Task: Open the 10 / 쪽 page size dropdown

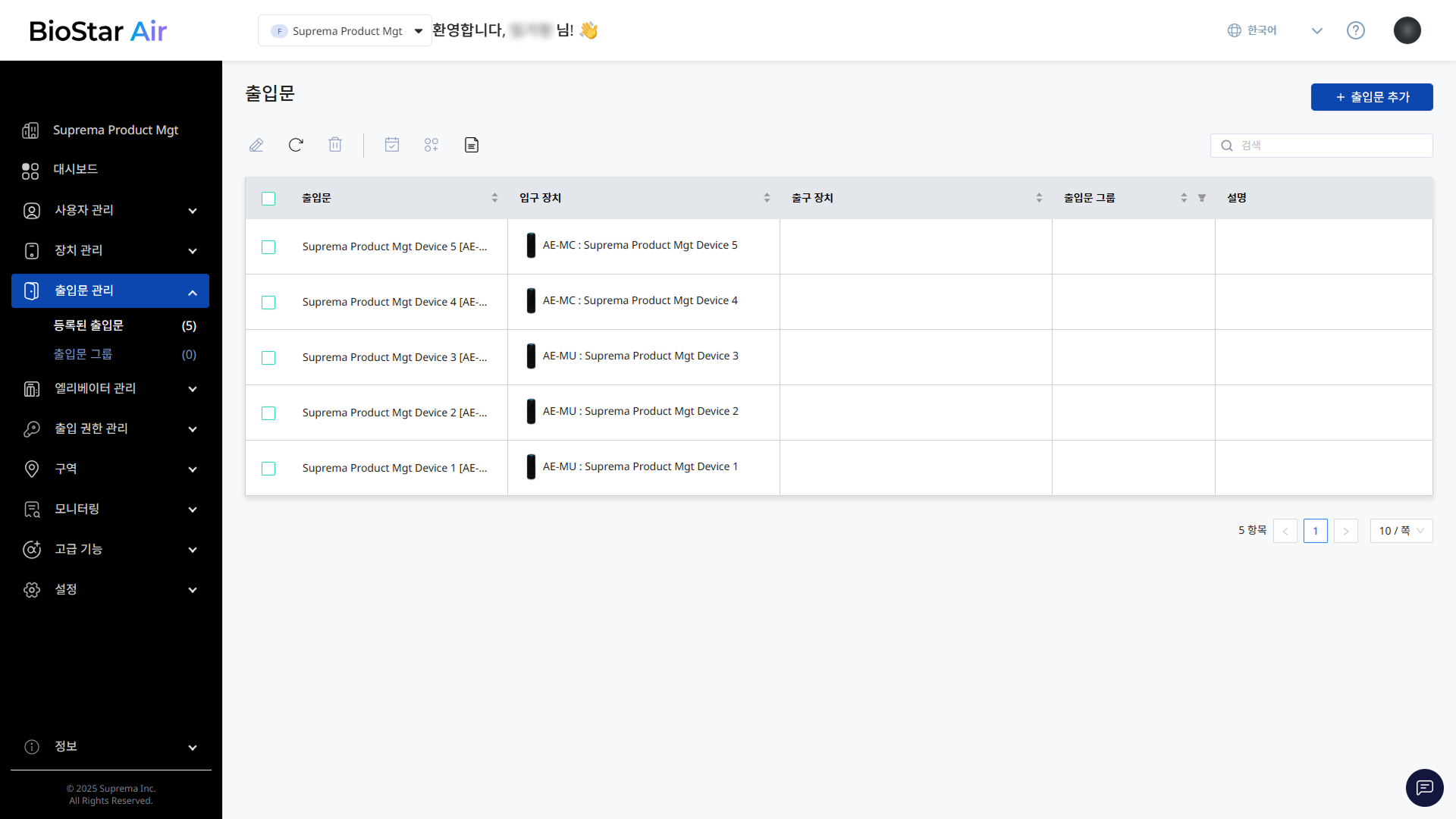Action: pos(1401,531)
